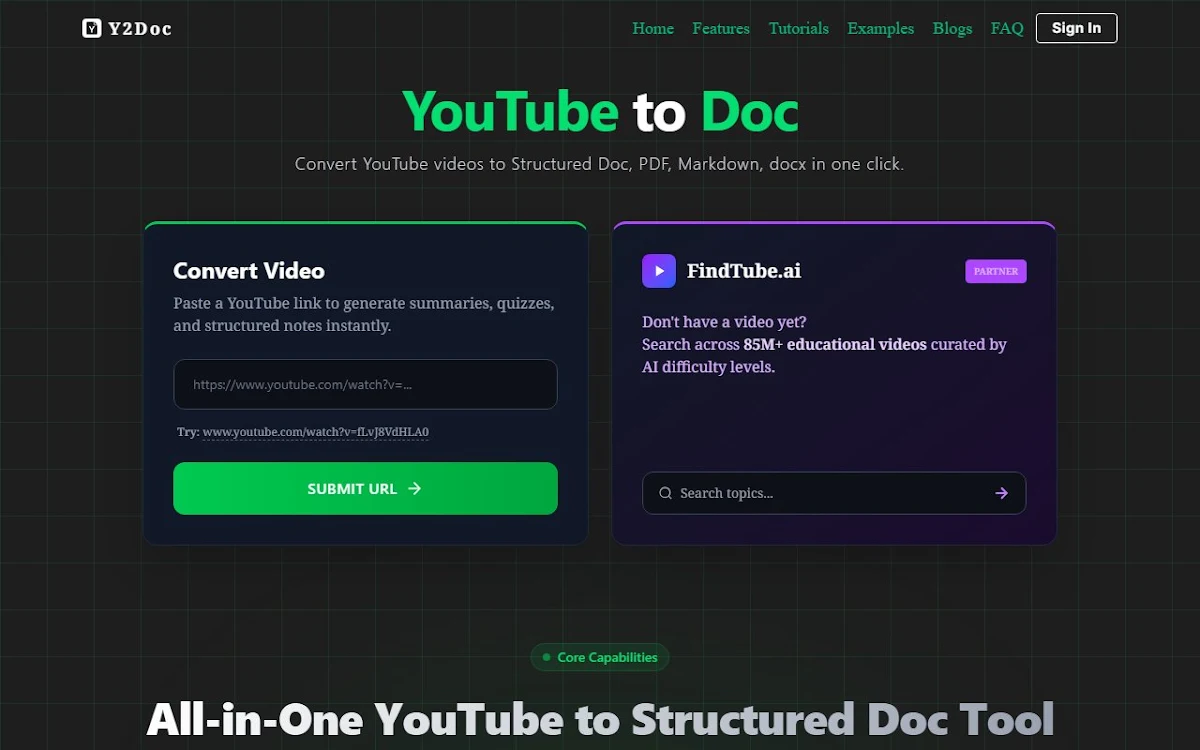Submit the URL with the green button
This screenshot has width=1200, height=750.
tap(365, 488)
